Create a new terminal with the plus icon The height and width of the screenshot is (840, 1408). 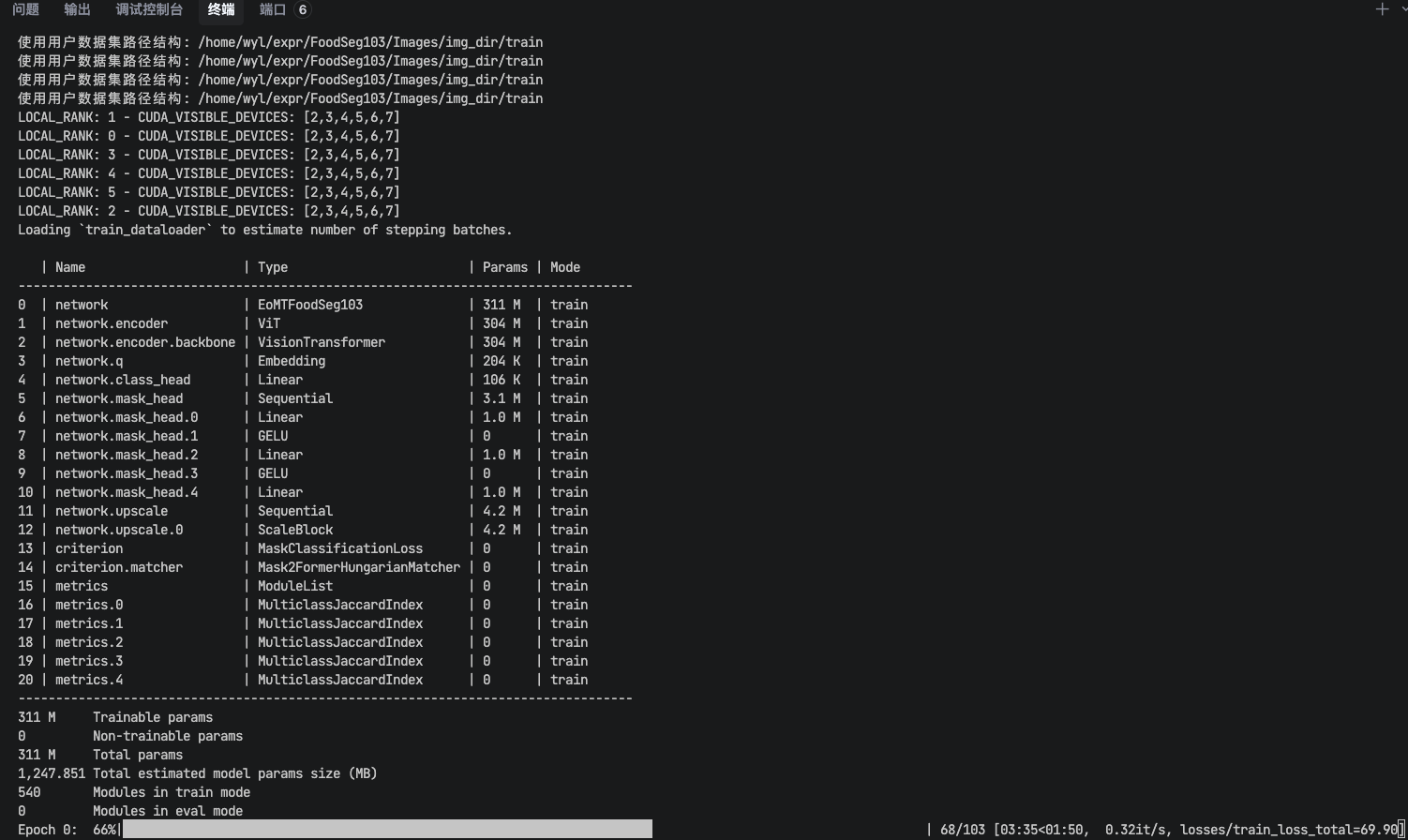tap(1382, 9)
